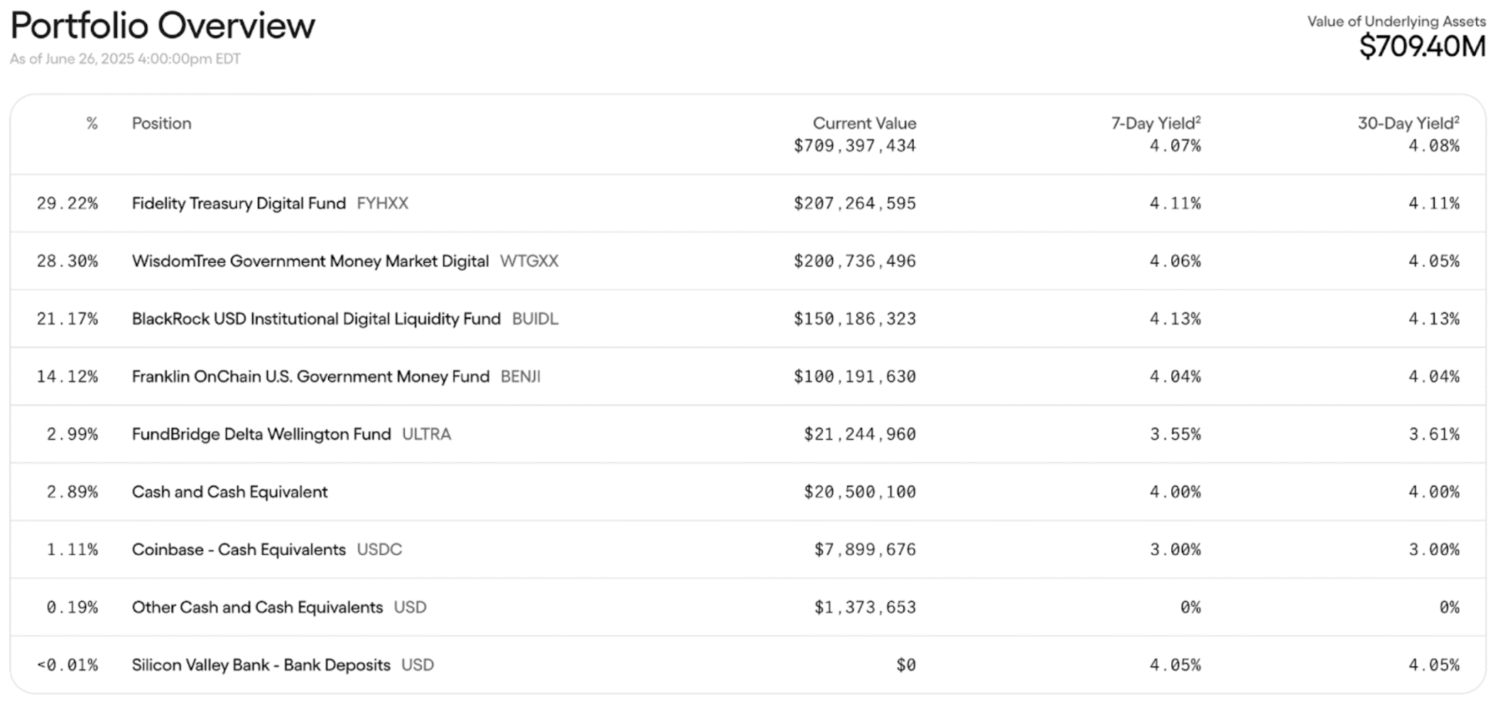Click the $709.40M underlying assets value

pyautogui.click(x=1422, y=46)
